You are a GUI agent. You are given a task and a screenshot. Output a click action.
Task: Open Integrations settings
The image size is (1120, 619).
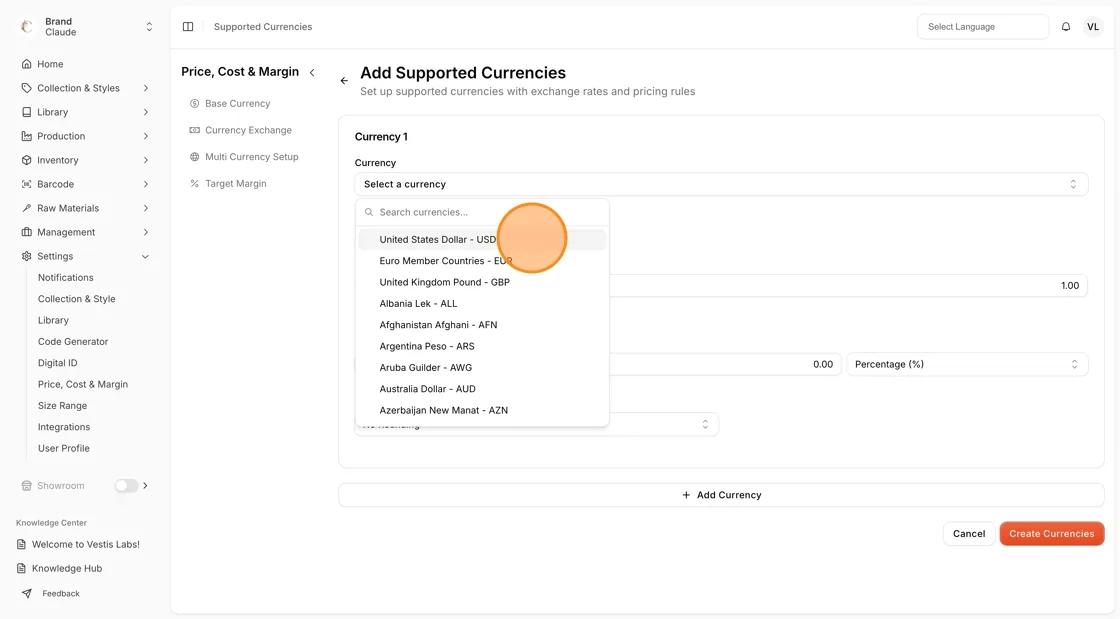tap(64, 427)
